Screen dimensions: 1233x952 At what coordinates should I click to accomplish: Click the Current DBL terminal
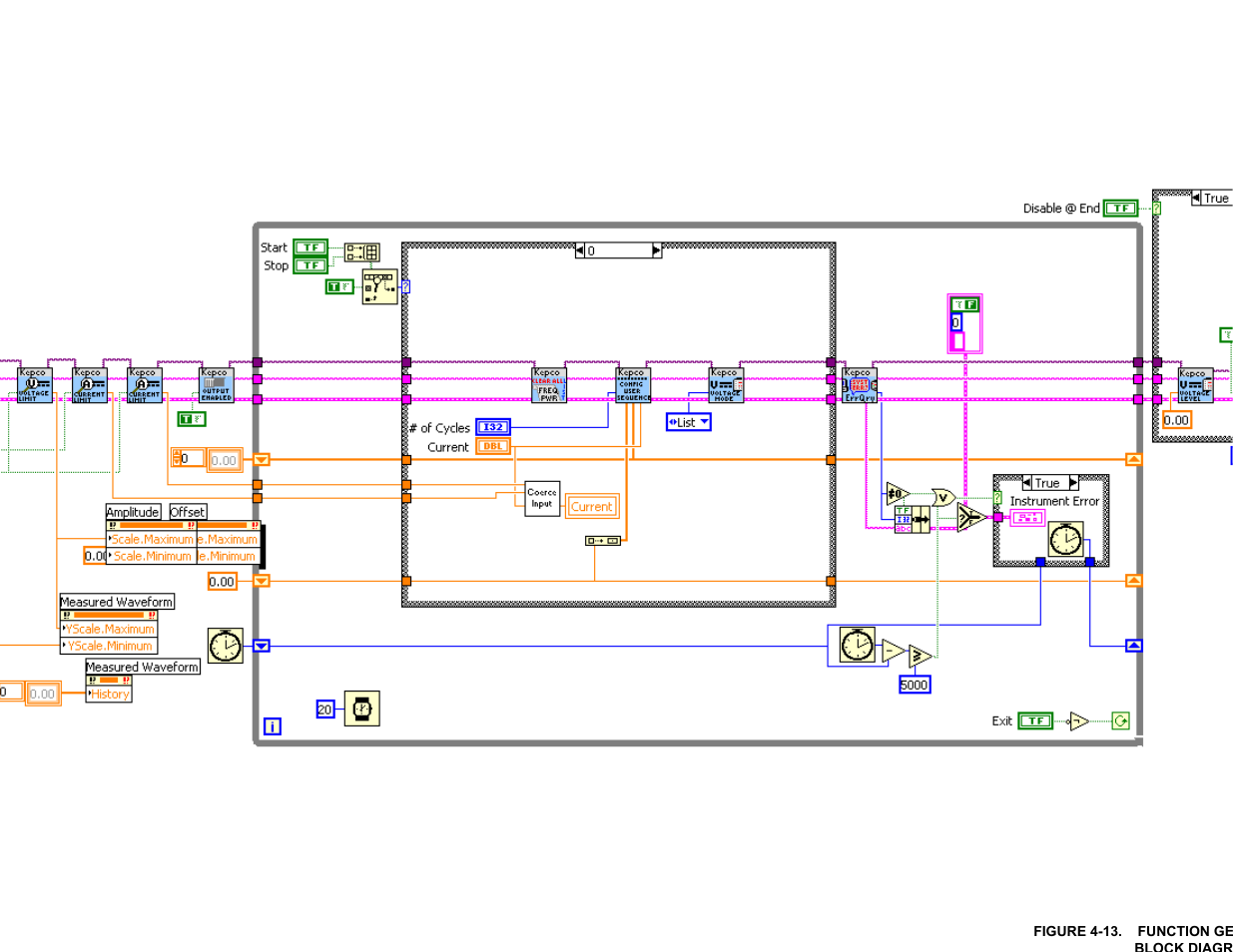(493, 446)
